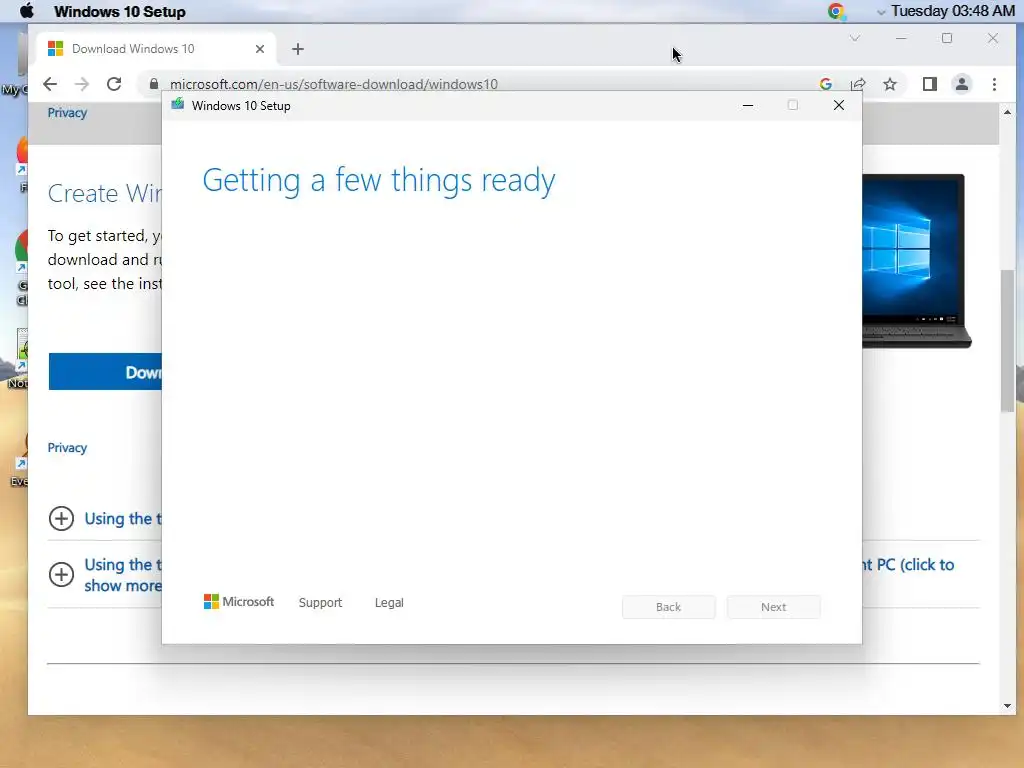Click the scrollbar up arrow
The width and height of the screenshot is (1024, 768).
tap(1007, 112)
